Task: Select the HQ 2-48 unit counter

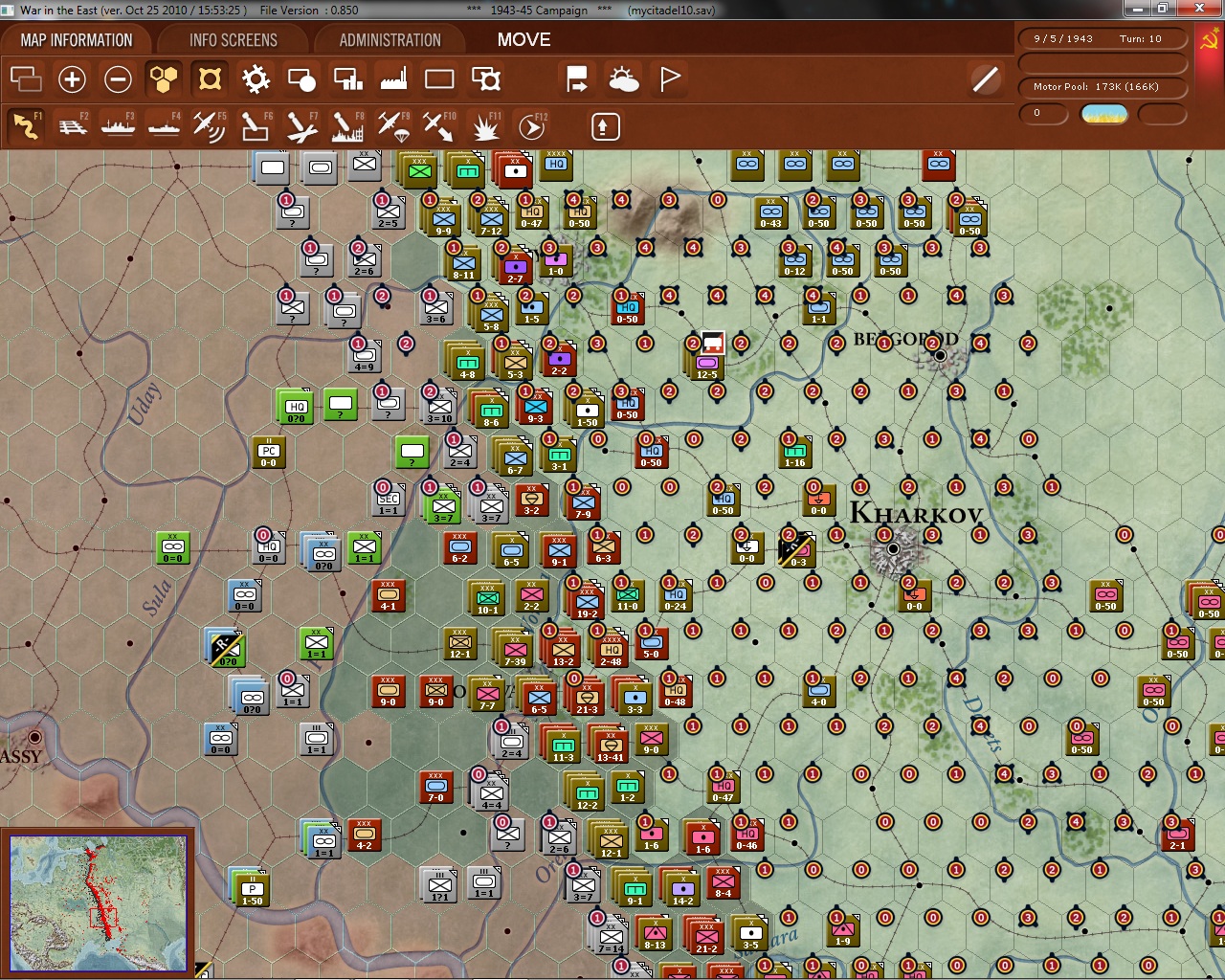Action: [x=610, y=649]
